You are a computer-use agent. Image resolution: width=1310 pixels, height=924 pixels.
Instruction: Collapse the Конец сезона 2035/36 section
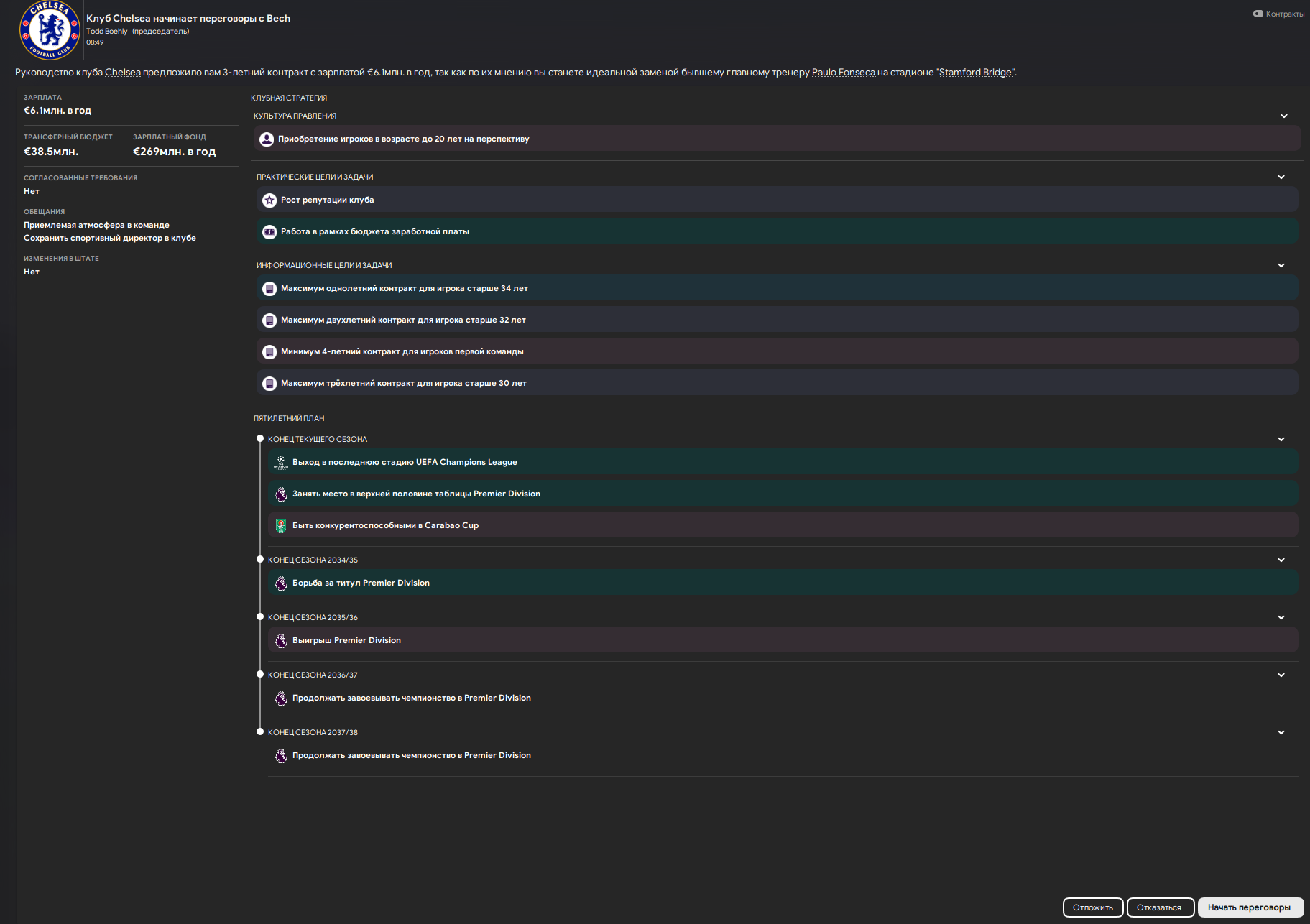click(1281, 618)
